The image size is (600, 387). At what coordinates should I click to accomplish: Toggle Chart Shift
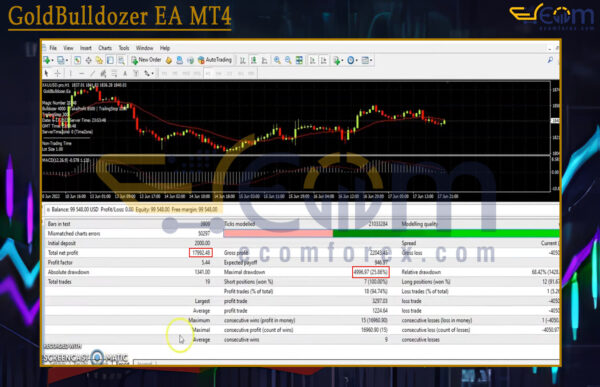324,60
